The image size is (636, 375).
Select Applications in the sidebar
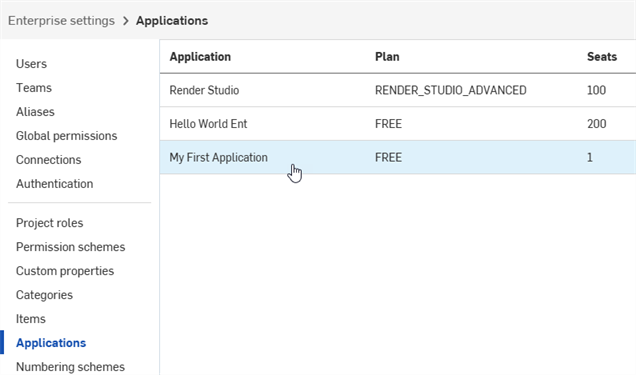coord(51,343)
